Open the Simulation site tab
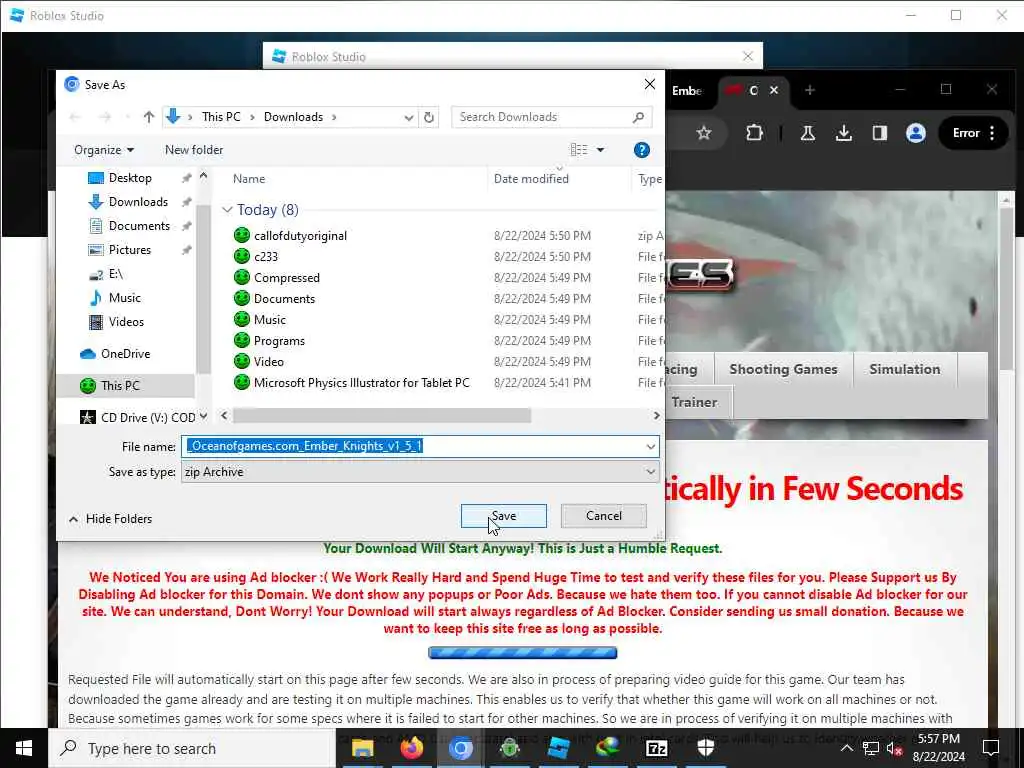 (x=904, y=370)
